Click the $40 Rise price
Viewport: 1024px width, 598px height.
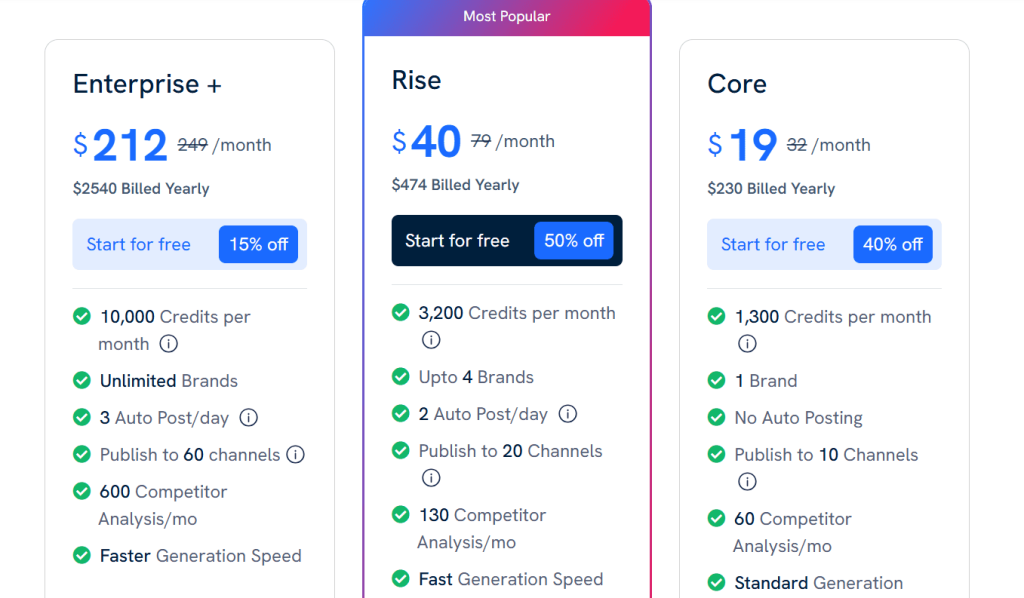427,142
